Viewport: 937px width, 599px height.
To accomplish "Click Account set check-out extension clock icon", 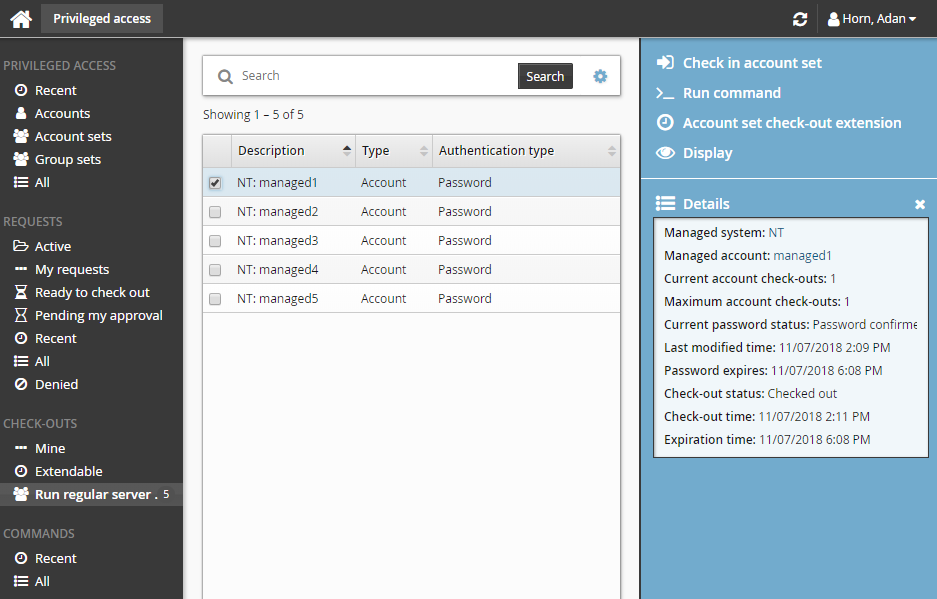I will (665, 123).
